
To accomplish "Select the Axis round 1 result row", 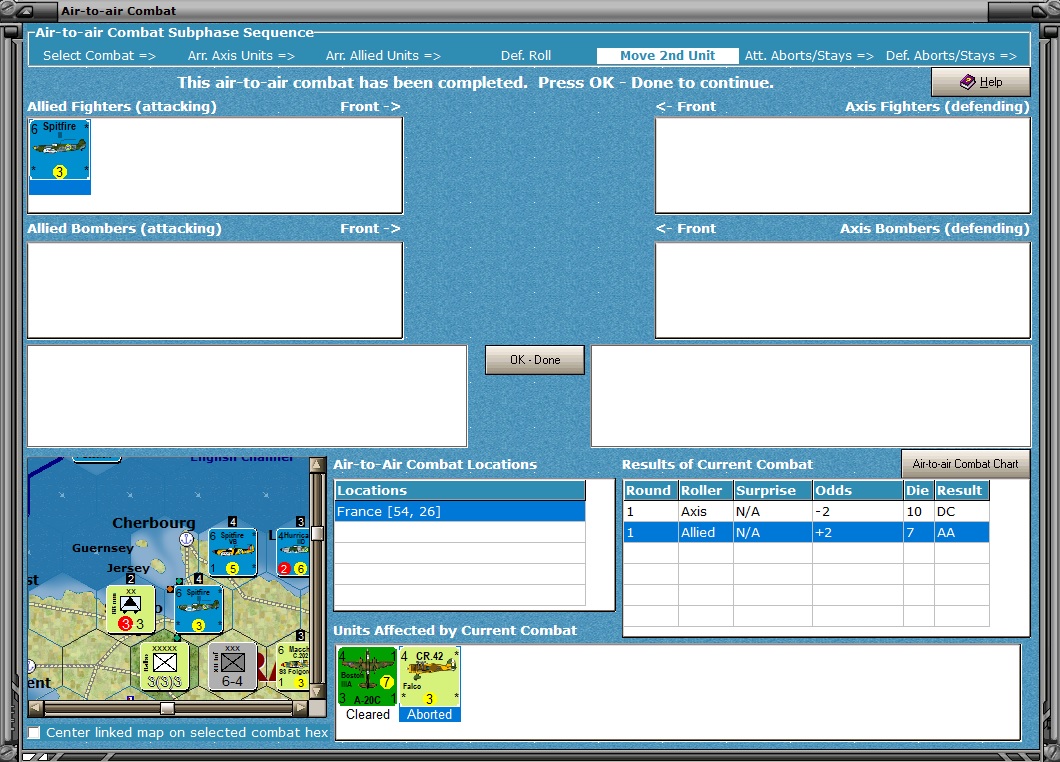I will click(806, 512).
